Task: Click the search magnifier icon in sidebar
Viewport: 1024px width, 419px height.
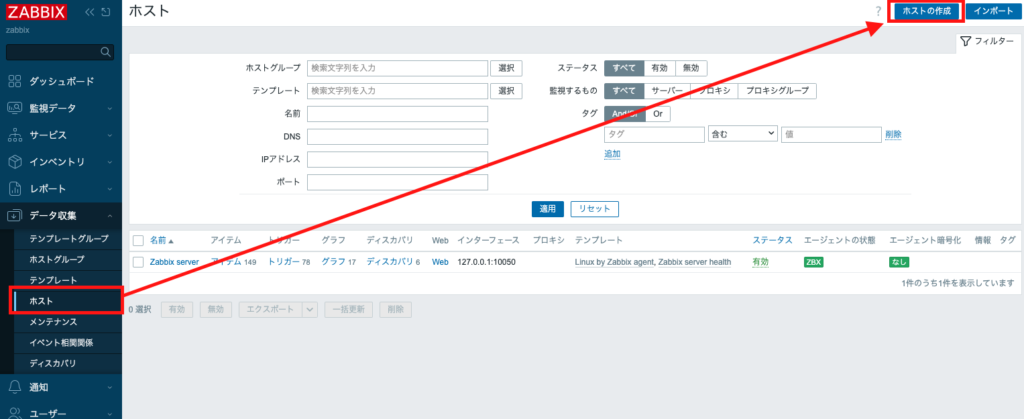Action: pos(106,52)
